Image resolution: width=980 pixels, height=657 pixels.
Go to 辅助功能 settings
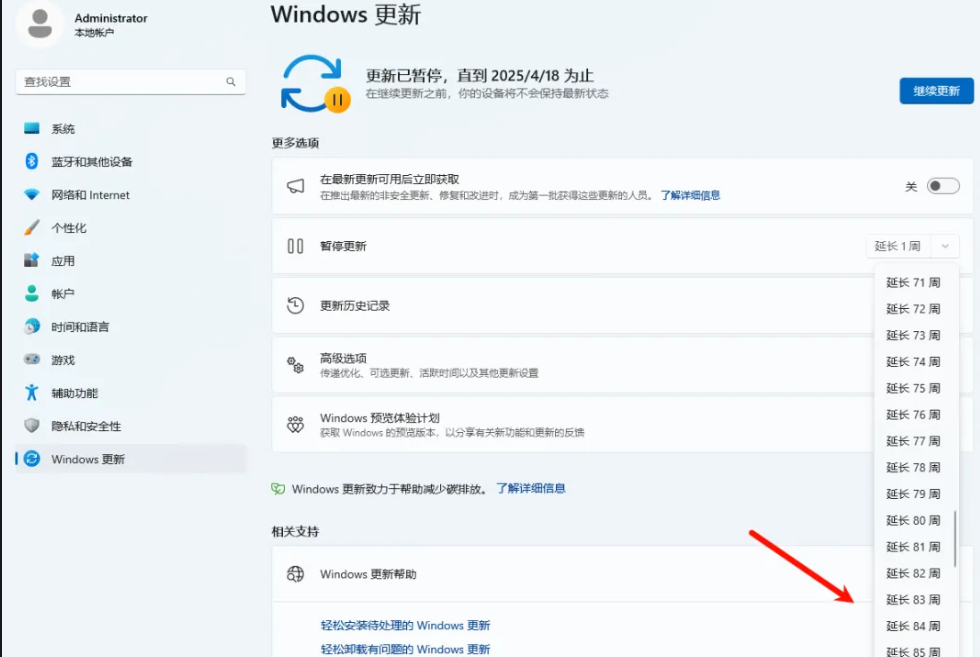click(x=131, y=393)
